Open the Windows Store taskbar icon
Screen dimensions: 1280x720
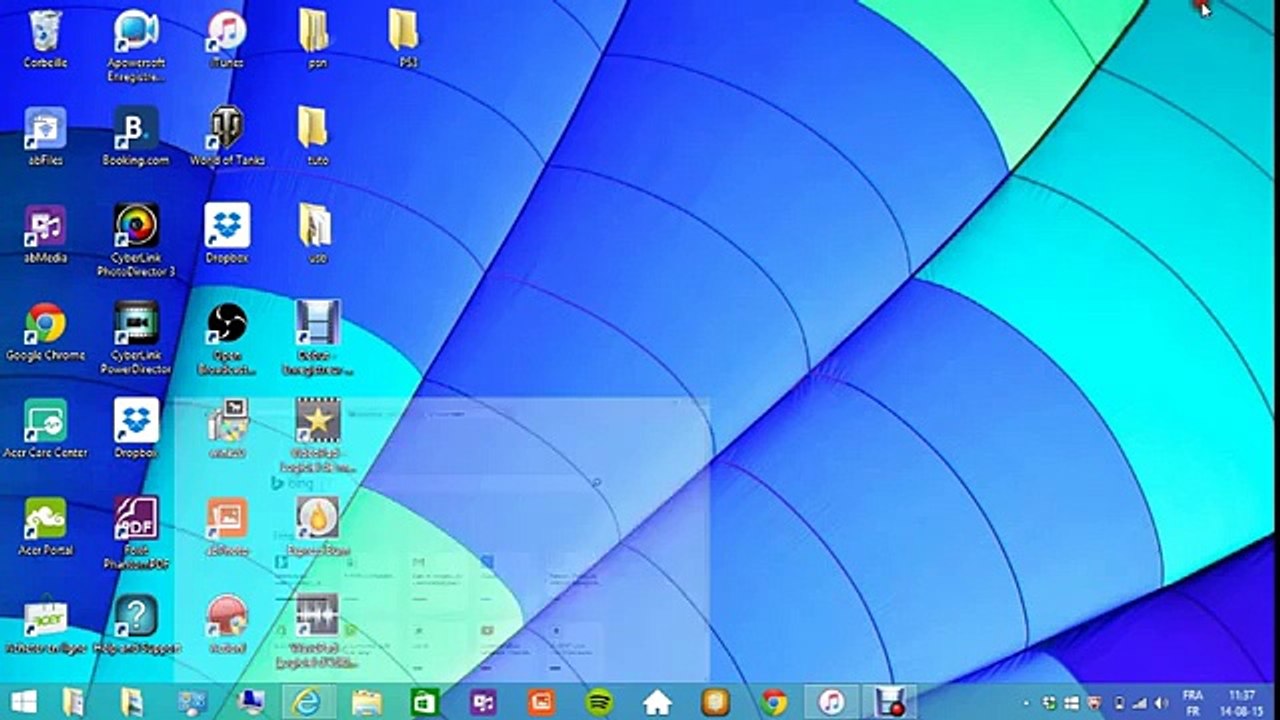tap(425, 702)
